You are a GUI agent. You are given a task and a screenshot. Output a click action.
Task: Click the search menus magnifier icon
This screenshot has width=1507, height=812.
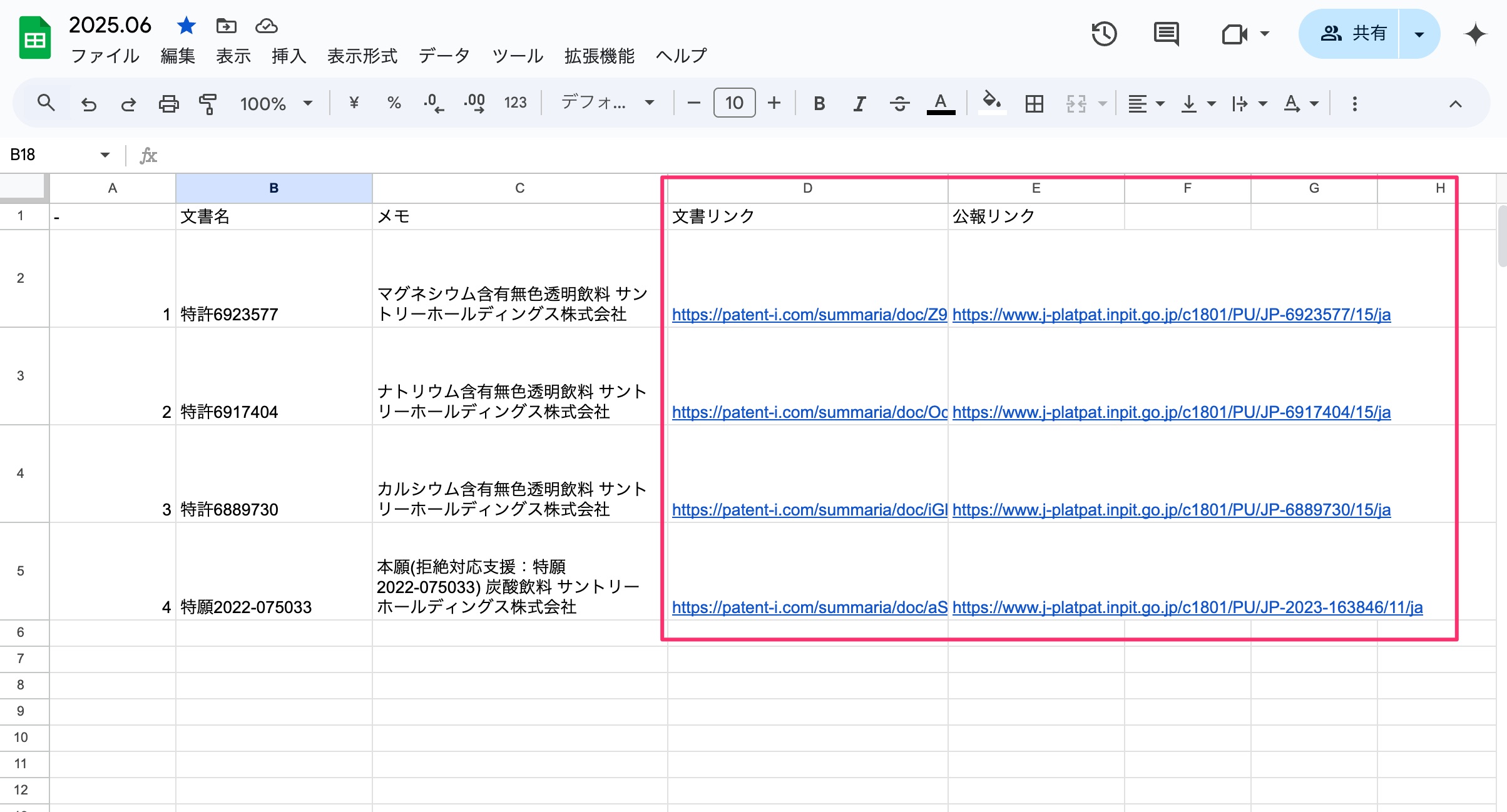[46, 103]
